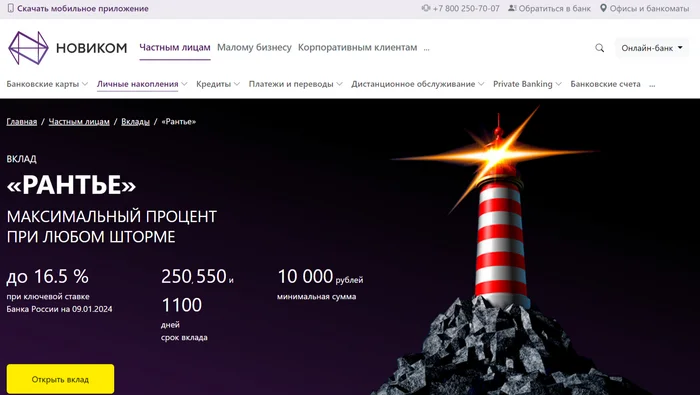Expand the Кредиты menu
Screen dimensions: 700x395
tap(218, 84)
